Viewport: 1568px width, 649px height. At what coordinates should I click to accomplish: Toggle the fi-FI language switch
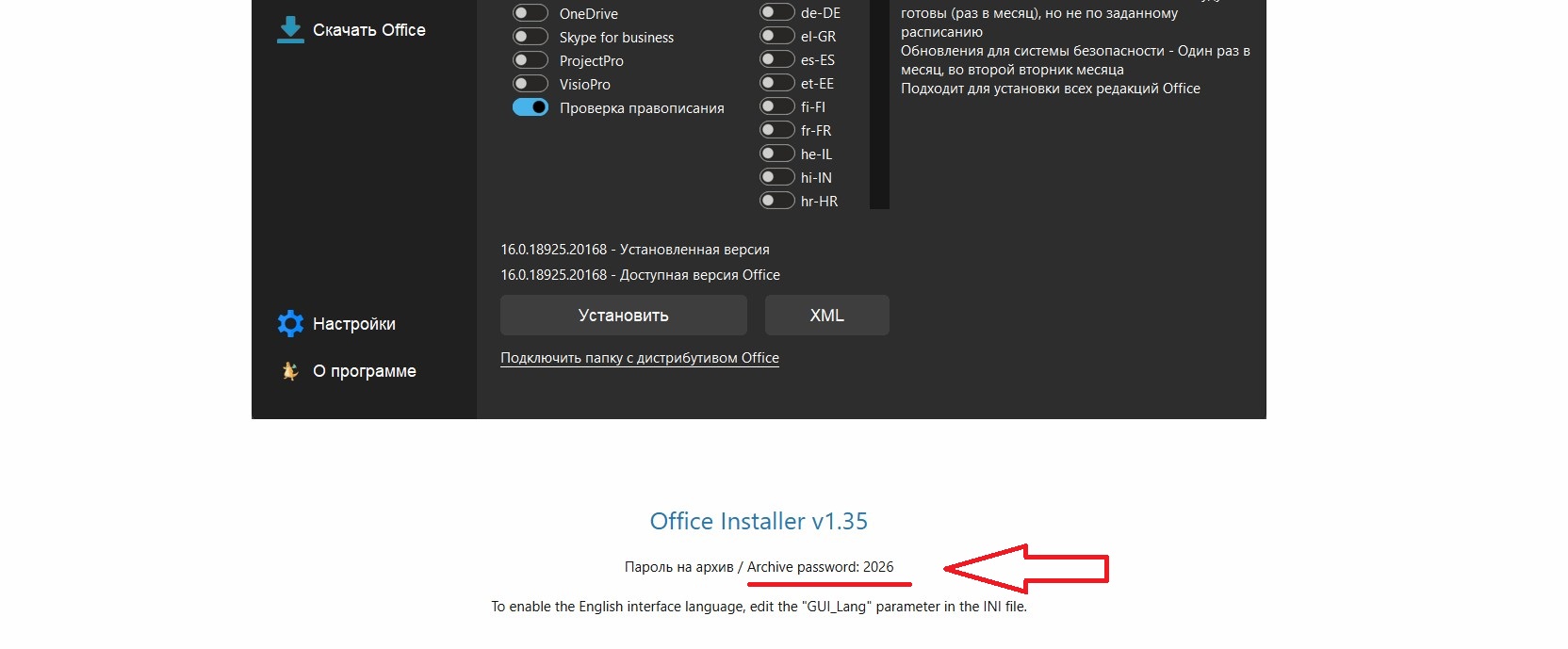point(777,106)
